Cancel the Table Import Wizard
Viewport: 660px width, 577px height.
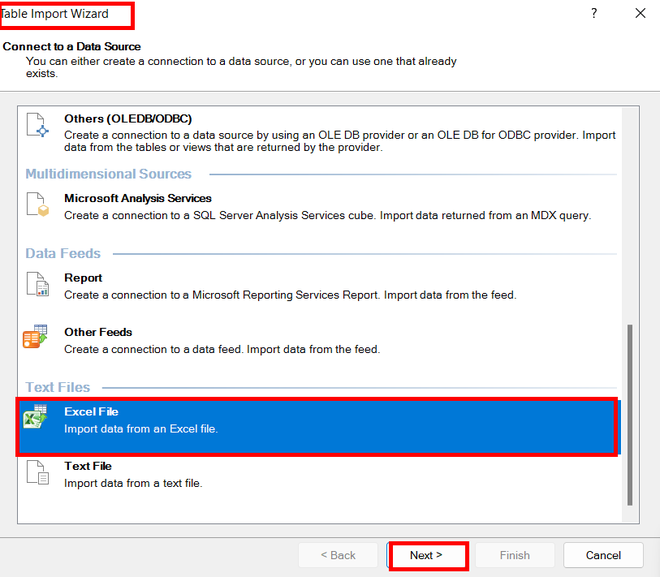603,555
